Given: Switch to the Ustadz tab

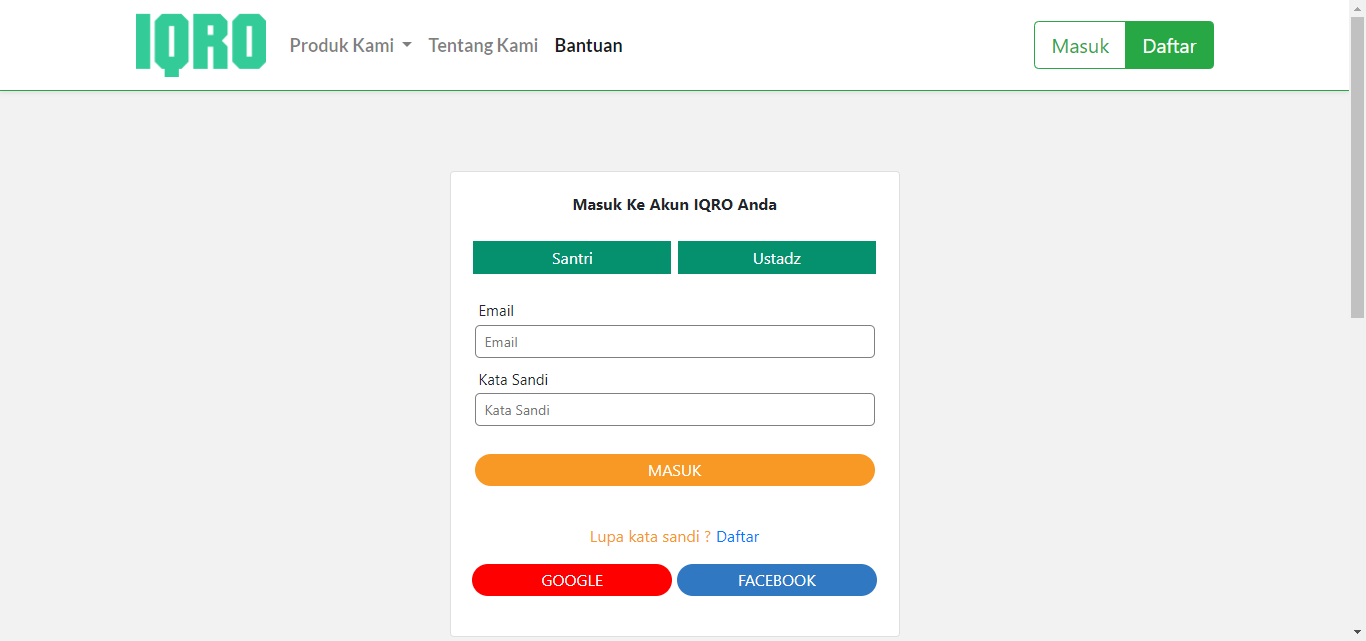Looking at the screenshot, I should 777,258.
